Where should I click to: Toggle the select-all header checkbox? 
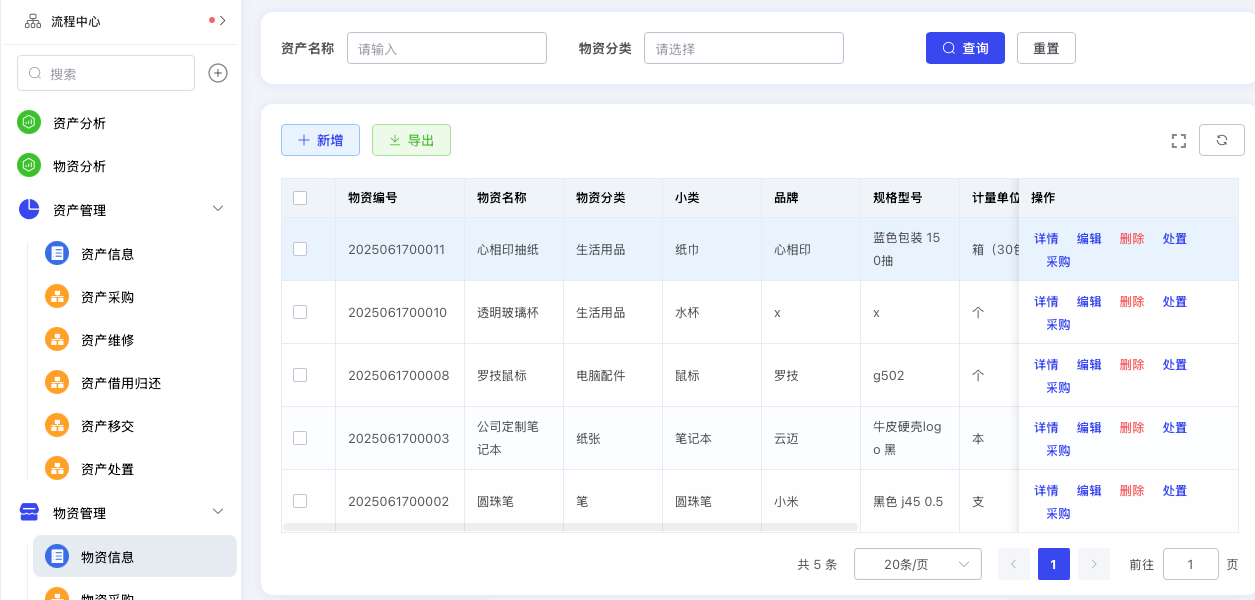300,198
